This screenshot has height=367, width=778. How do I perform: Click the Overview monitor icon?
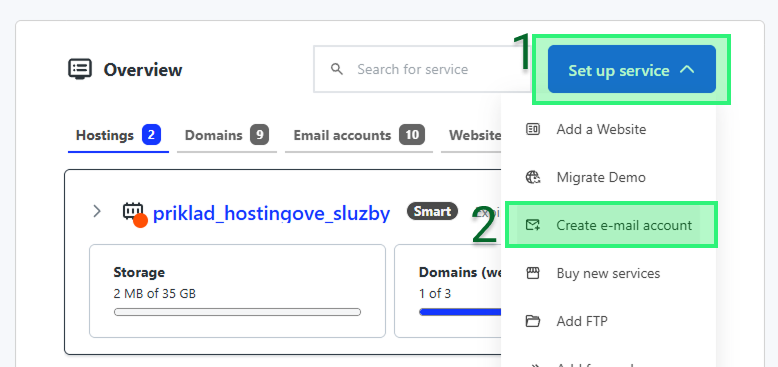(80, 69)
